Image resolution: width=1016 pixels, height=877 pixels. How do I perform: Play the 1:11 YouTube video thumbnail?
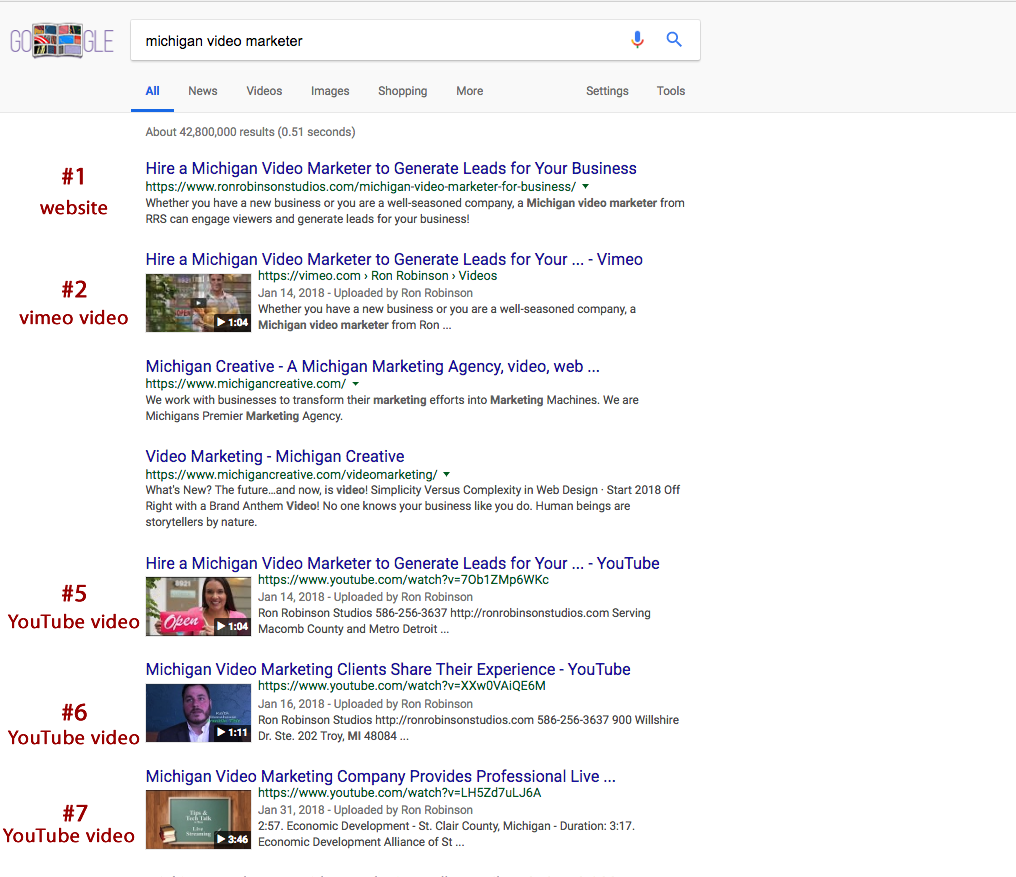click(x=198, y=713)
